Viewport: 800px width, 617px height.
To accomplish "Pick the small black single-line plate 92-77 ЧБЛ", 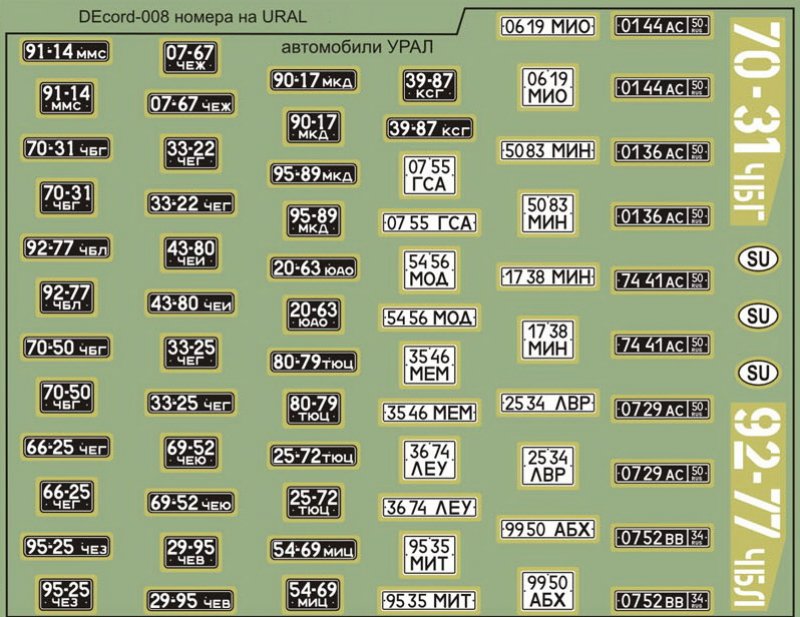I will point(66,248).
